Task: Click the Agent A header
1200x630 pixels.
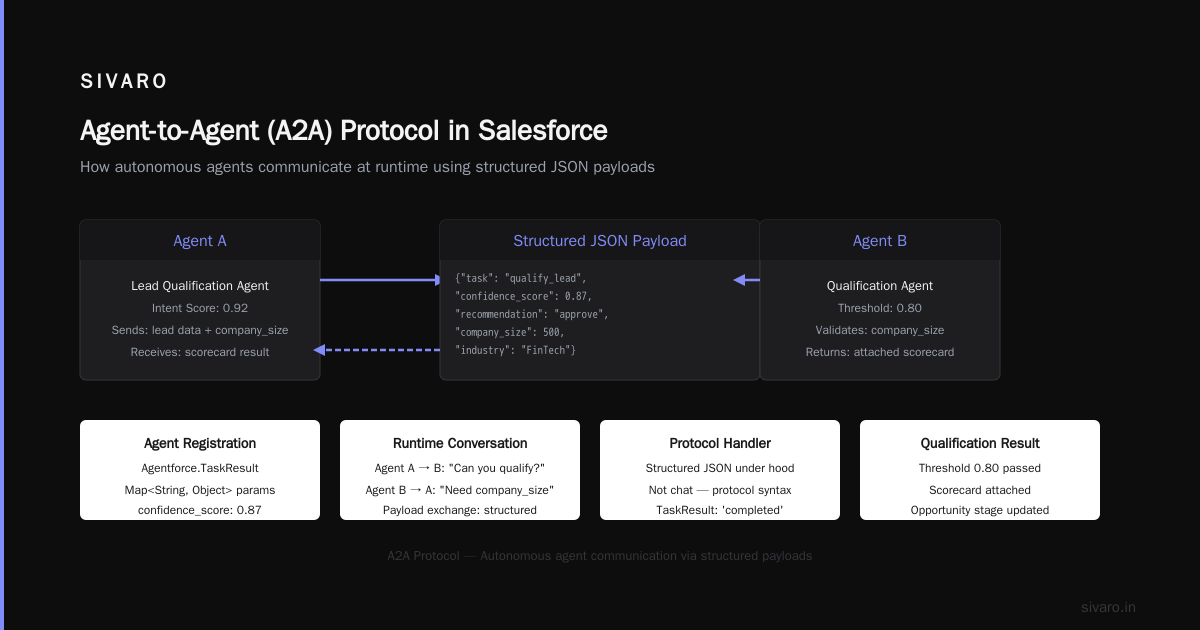Action: [200, 241]
